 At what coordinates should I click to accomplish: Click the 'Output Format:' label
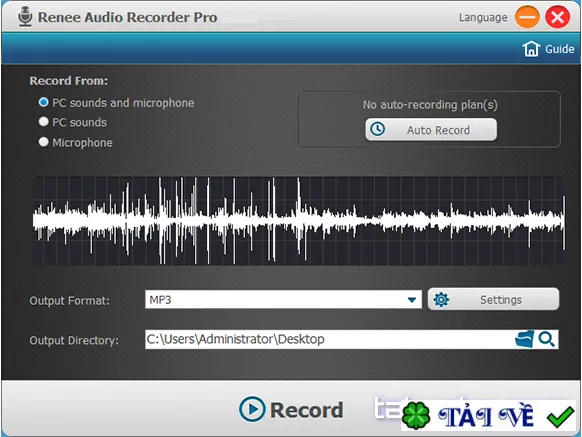pyautogui.click(x=69, y=300)
